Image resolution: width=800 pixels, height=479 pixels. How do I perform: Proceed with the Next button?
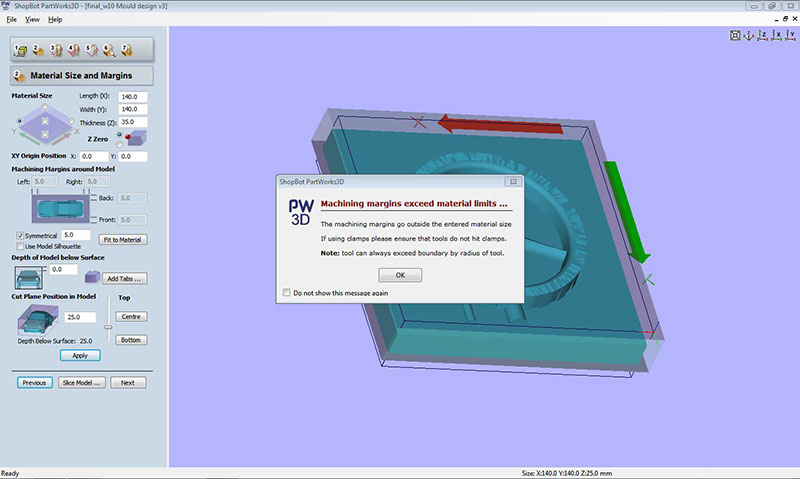[128, 383]
